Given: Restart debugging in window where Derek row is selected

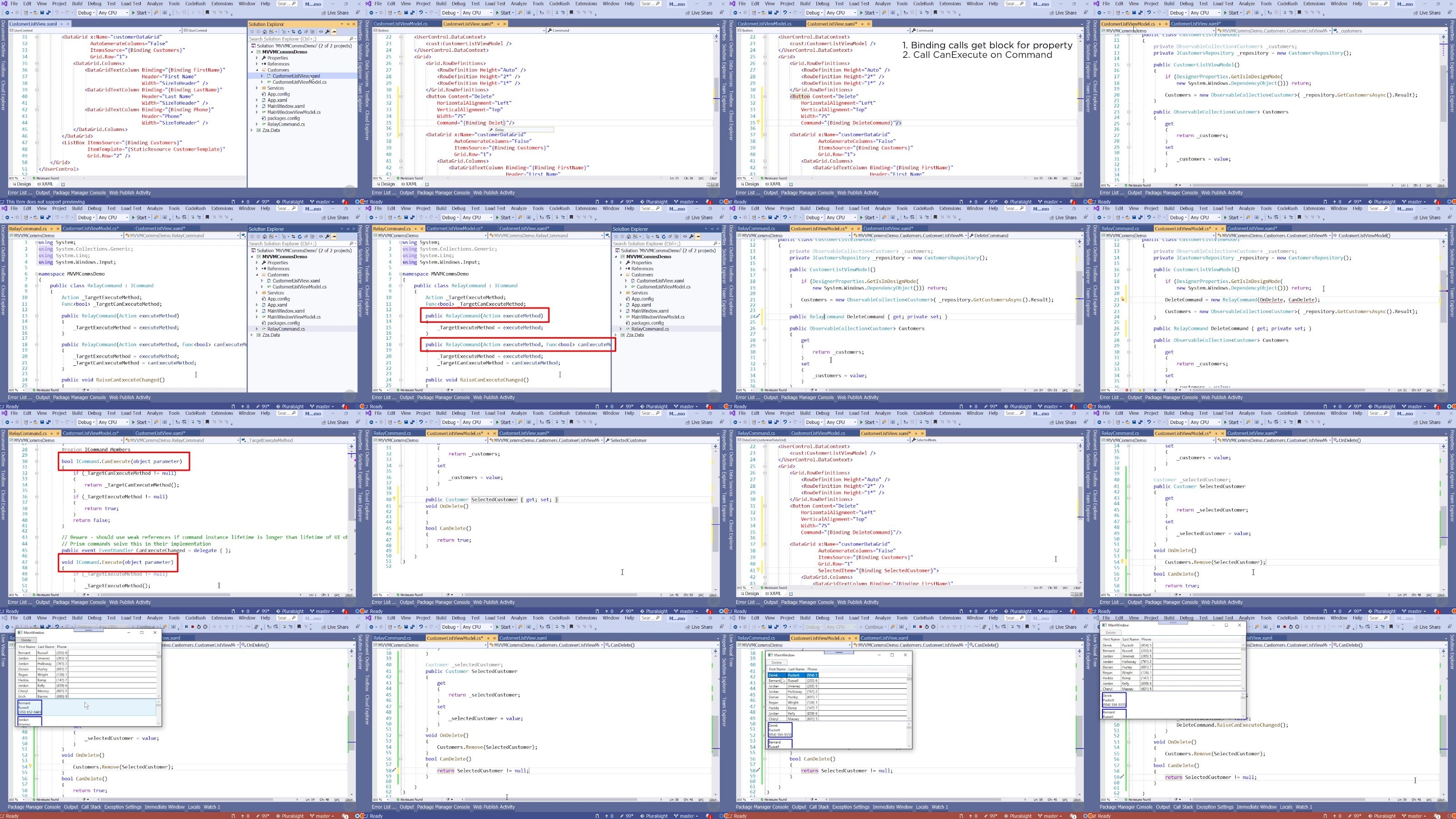Looking at the screenshot, I should point(927,627).
